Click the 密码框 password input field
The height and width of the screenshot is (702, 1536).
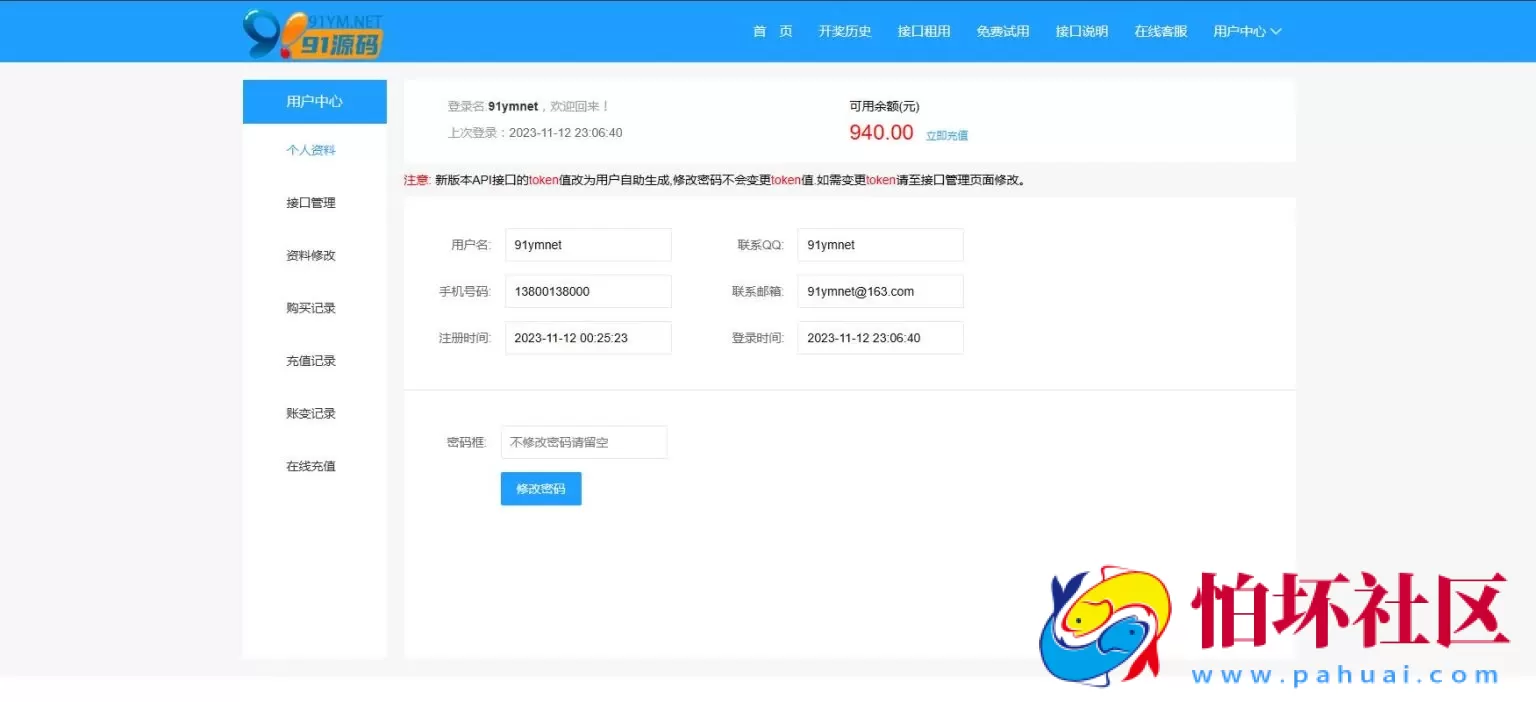tap(583, 442)
